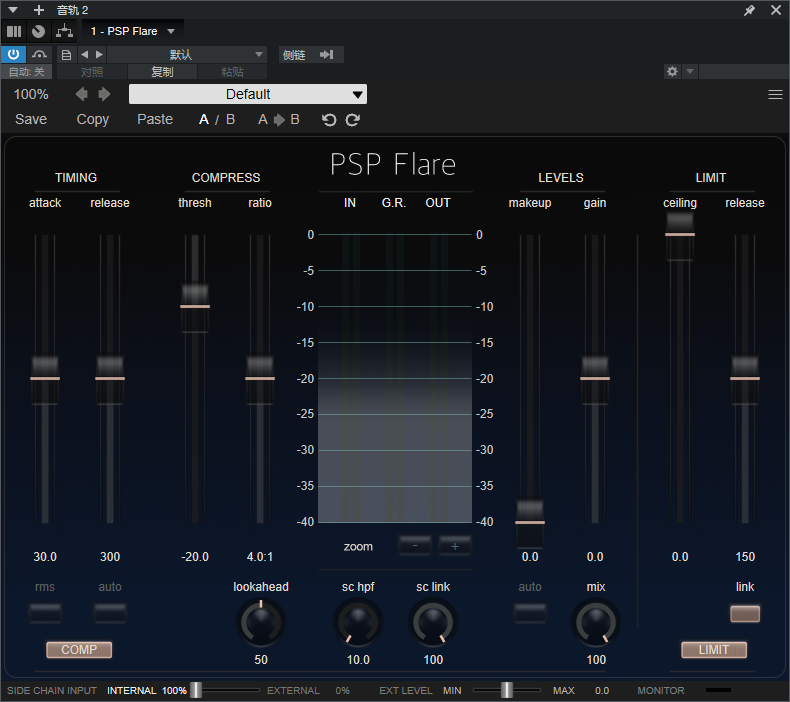Click the sc hpf knob

pos(358,623)
